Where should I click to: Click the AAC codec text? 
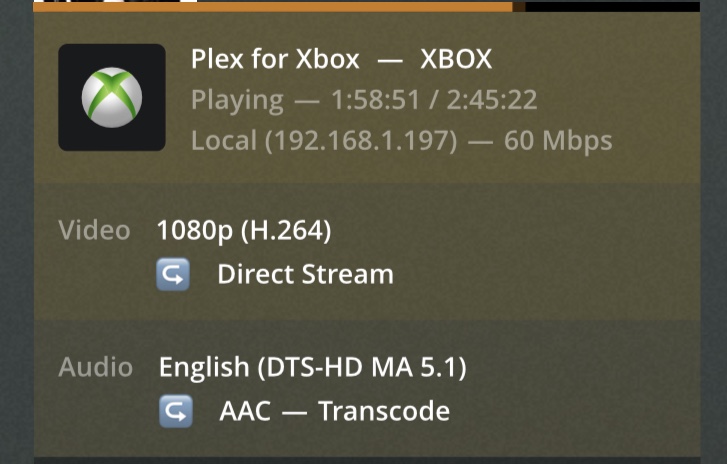click(x=244, y=411)
